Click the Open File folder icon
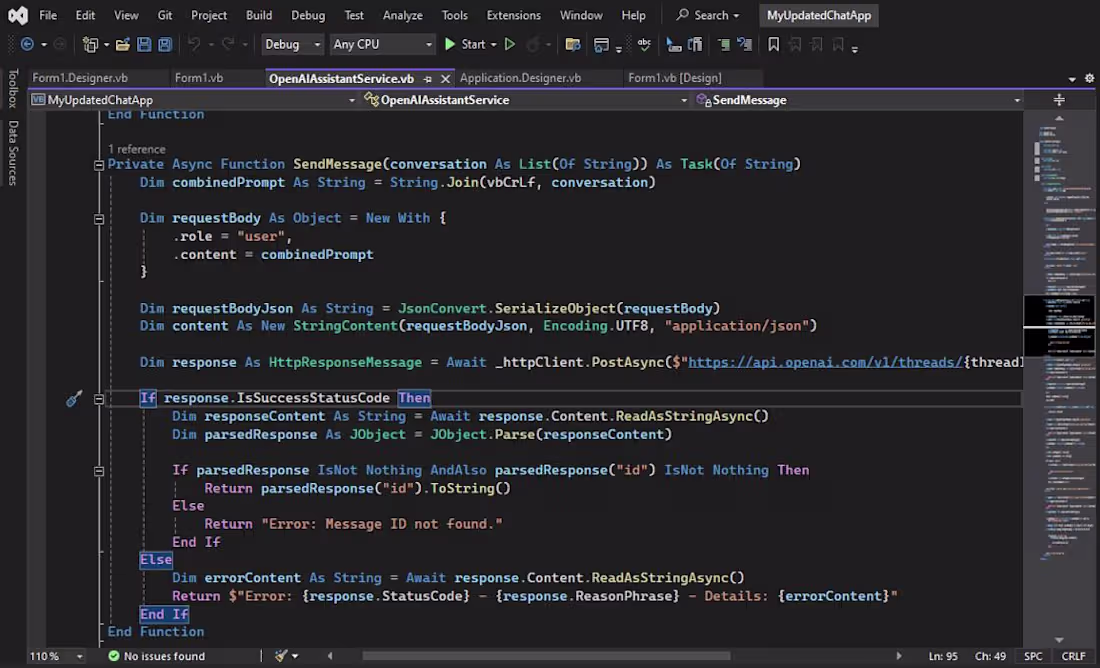The width and height of the screenshot is (1100, 668). point(123,44)
